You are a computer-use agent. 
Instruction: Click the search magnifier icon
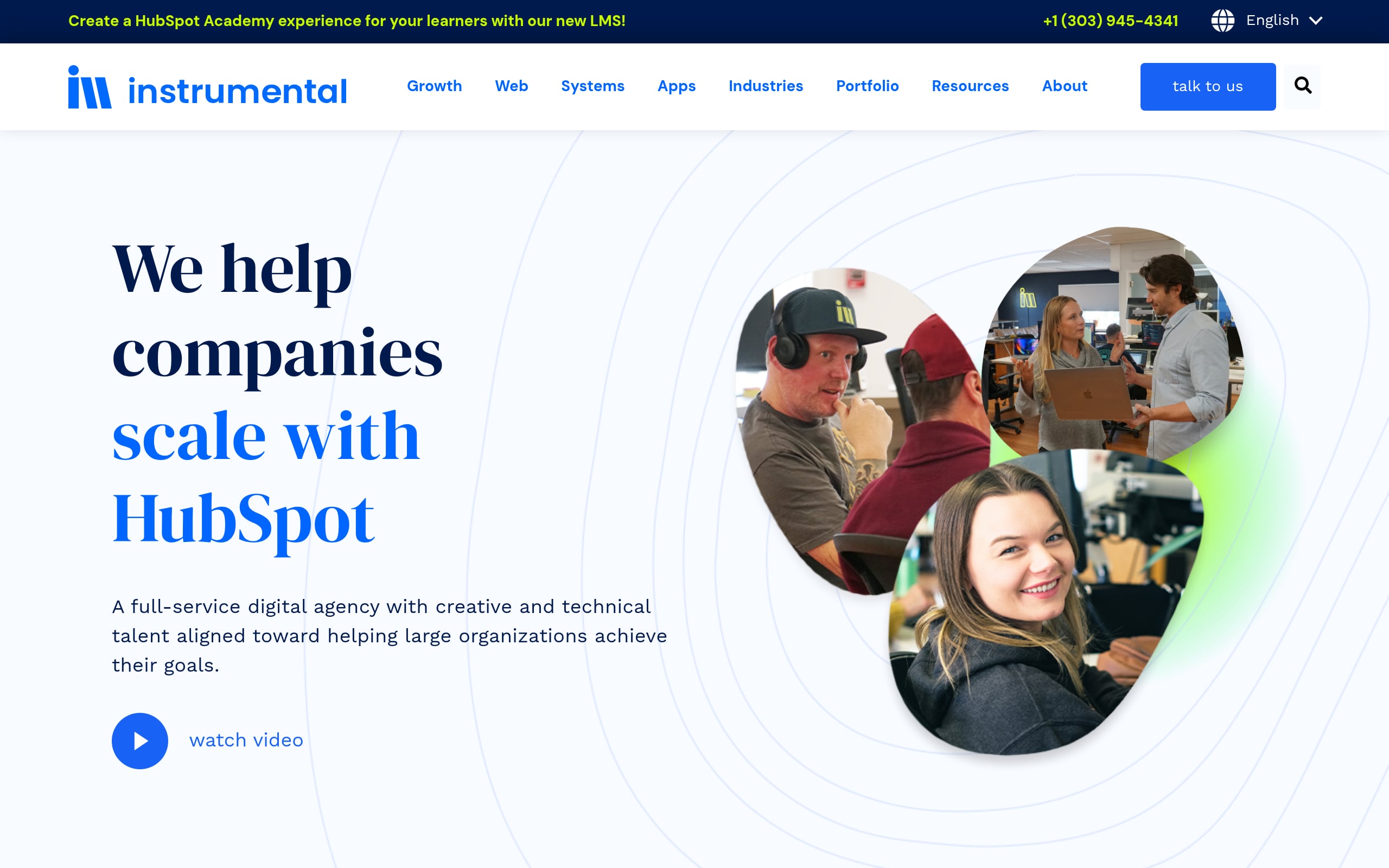[1302, 86]
